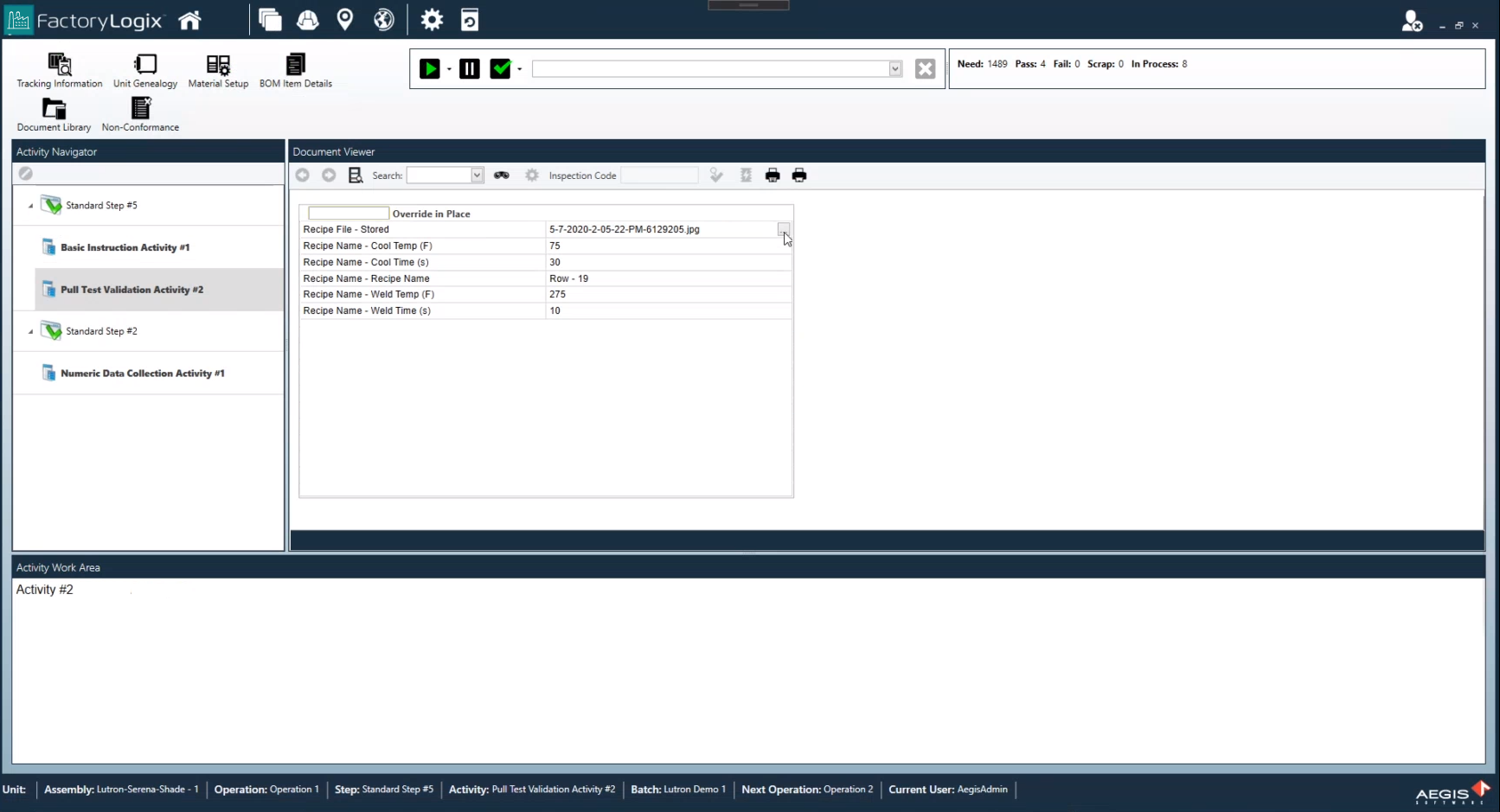Collapse the Standard Step #5 tree node
This screenshot has width=1500, height=812.
point(29,205)
